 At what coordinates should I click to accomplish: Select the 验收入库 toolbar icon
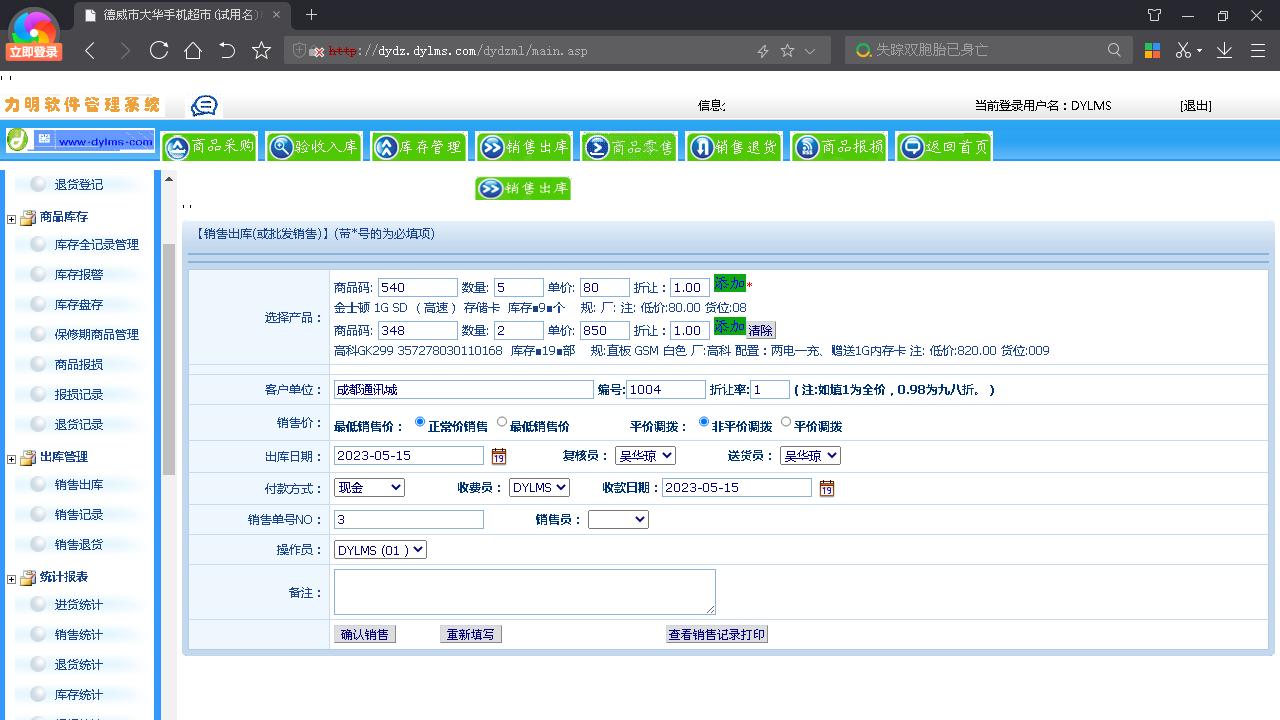click(x=314, y=146)
